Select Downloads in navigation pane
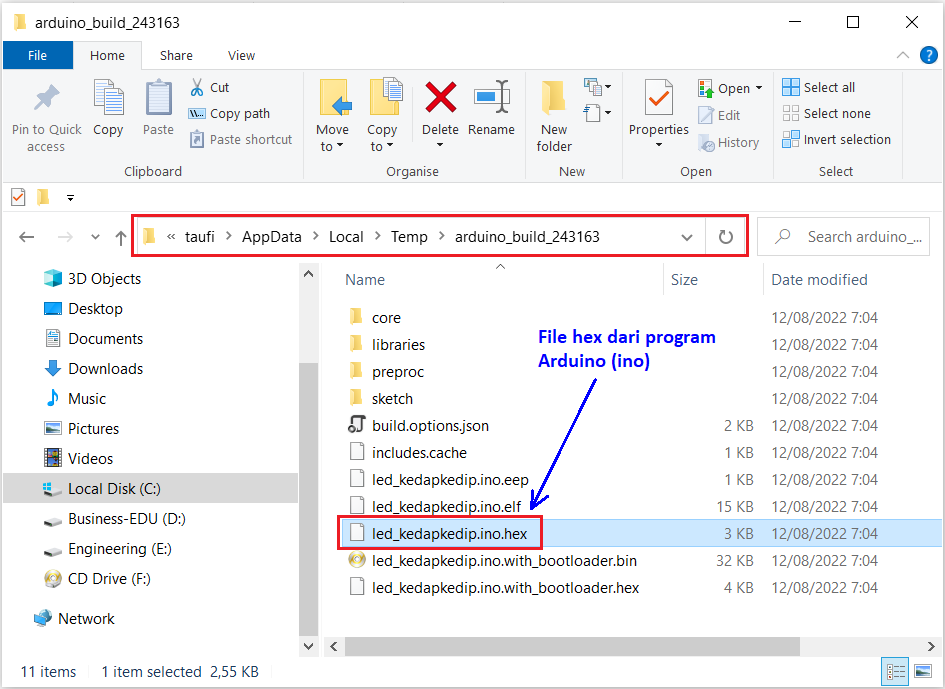 click(105, 368)
